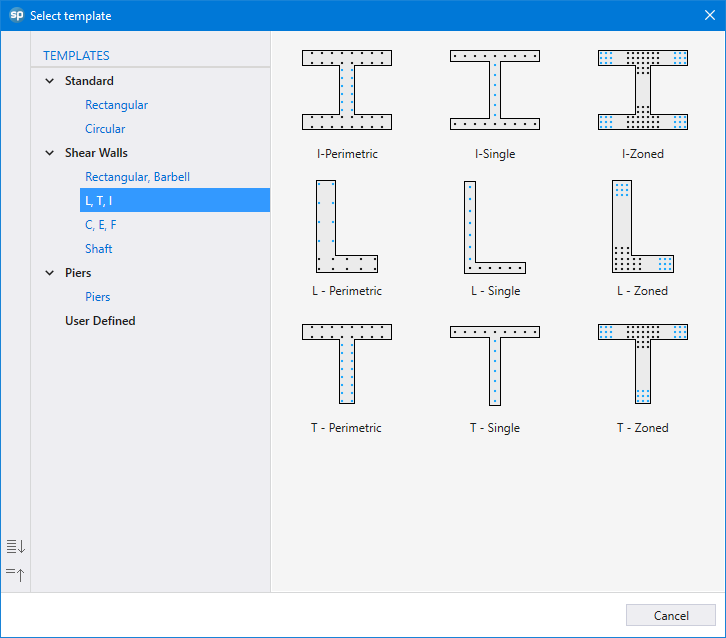The image size is (726, 638).
Task: Choose the T - Single template icon
Action: [495, 364]
